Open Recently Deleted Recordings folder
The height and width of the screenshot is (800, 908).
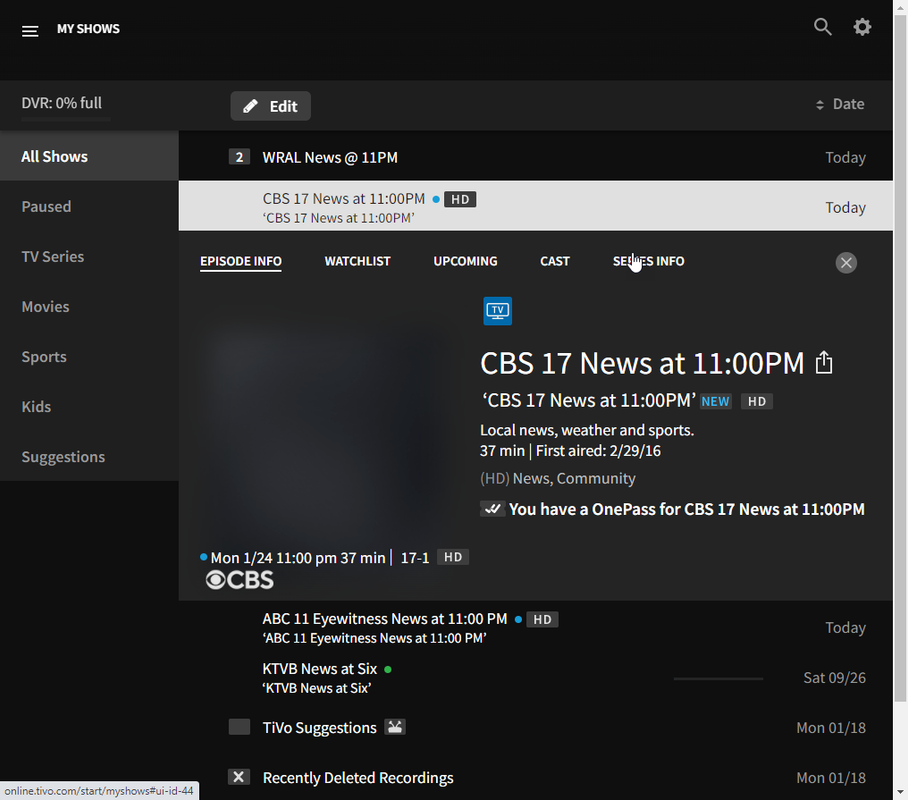click(536, 777)
